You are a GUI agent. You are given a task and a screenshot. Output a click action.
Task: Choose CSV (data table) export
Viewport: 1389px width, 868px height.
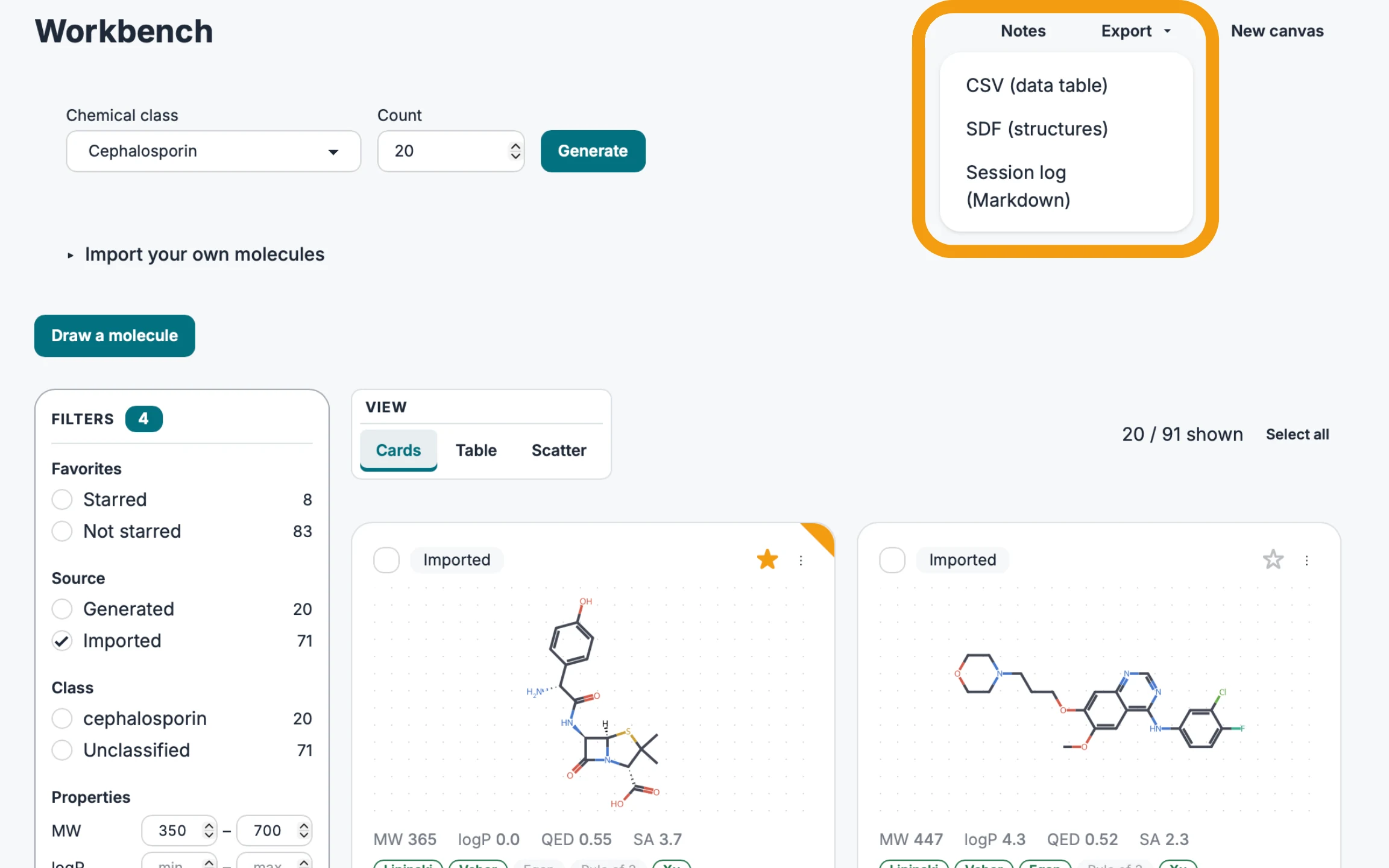click(1037, 85)
